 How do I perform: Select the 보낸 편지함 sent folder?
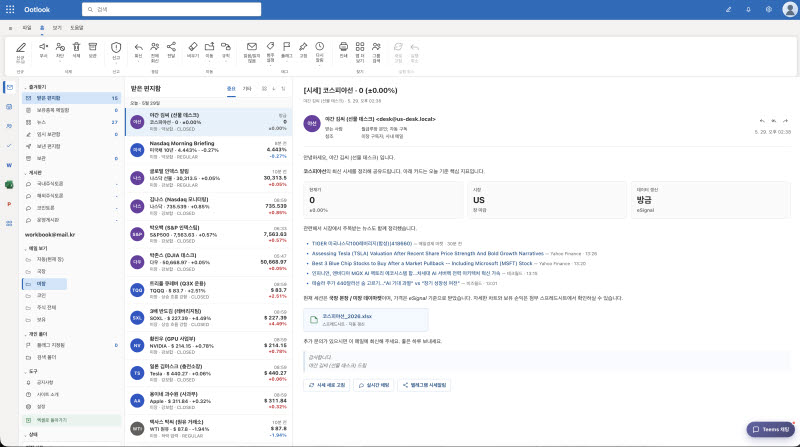[71, 146]
